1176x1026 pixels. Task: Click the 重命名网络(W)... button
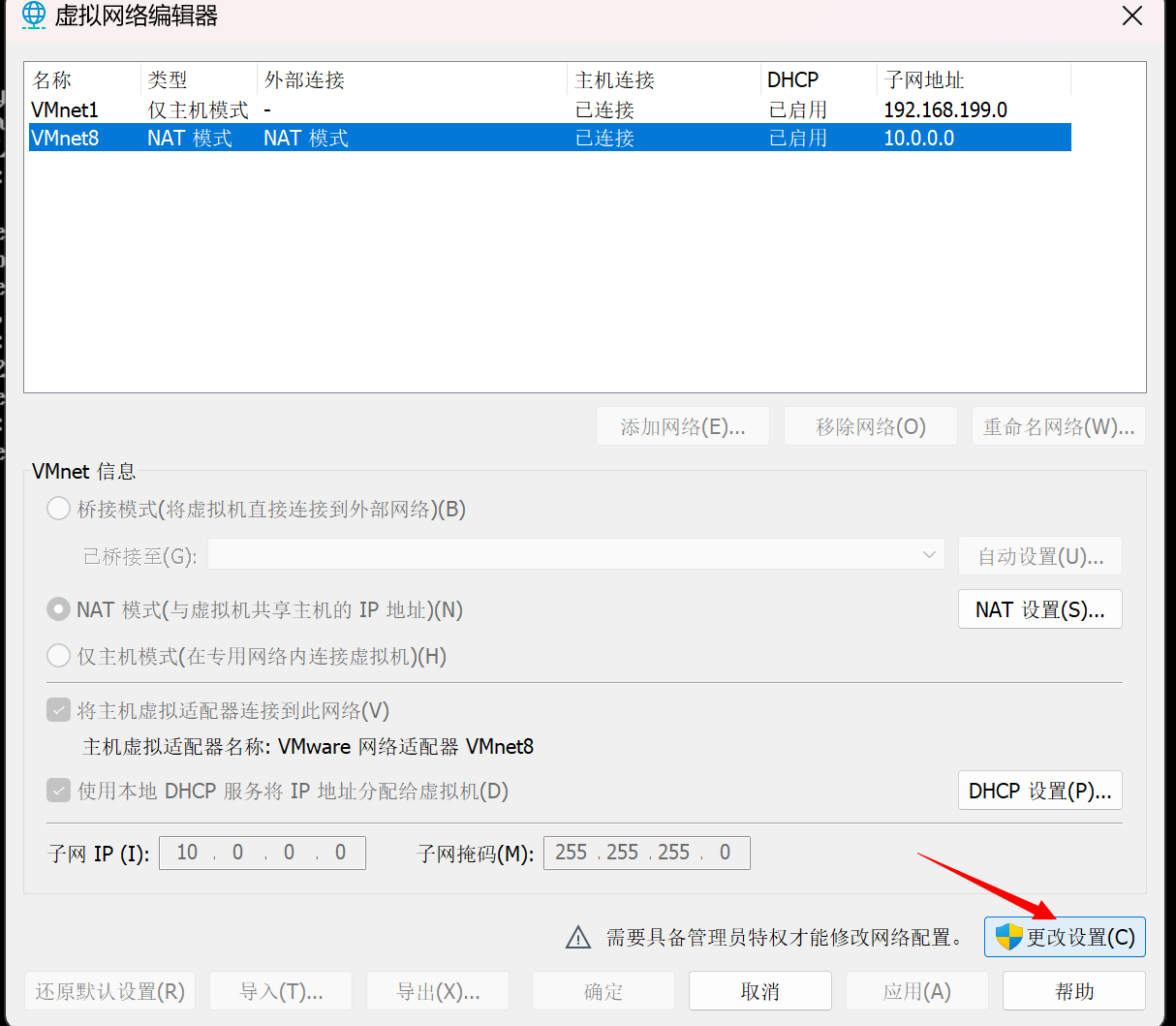point(1059,426)
